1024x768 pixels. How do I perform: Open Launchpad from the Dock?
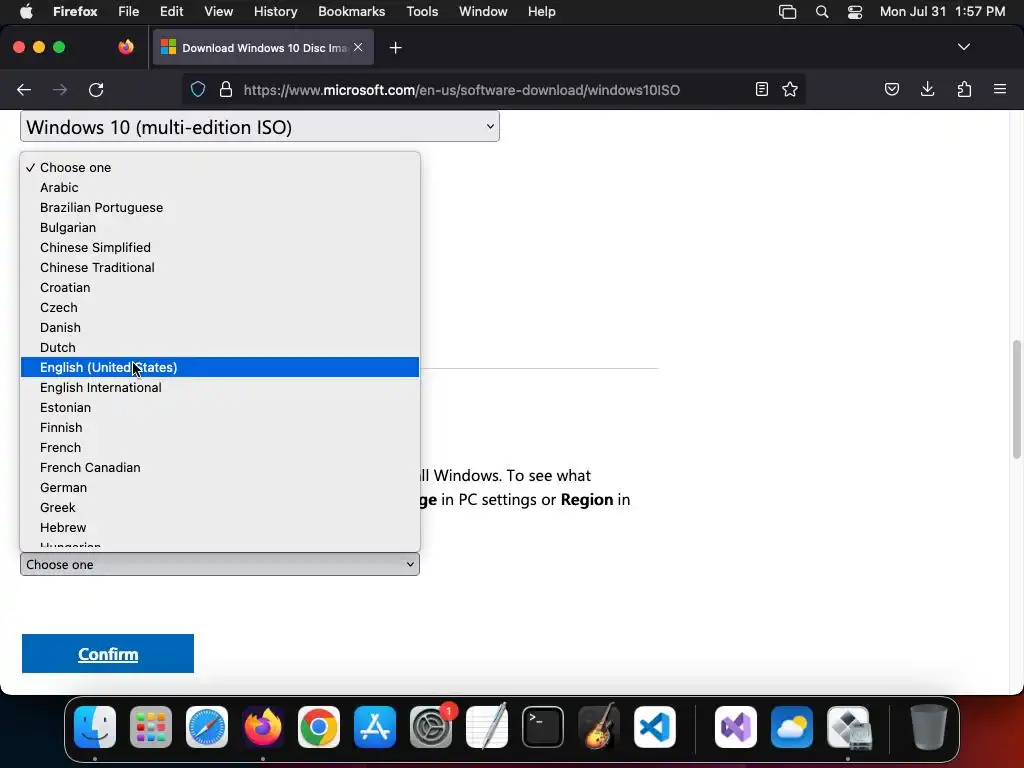(x=151, y=727)
